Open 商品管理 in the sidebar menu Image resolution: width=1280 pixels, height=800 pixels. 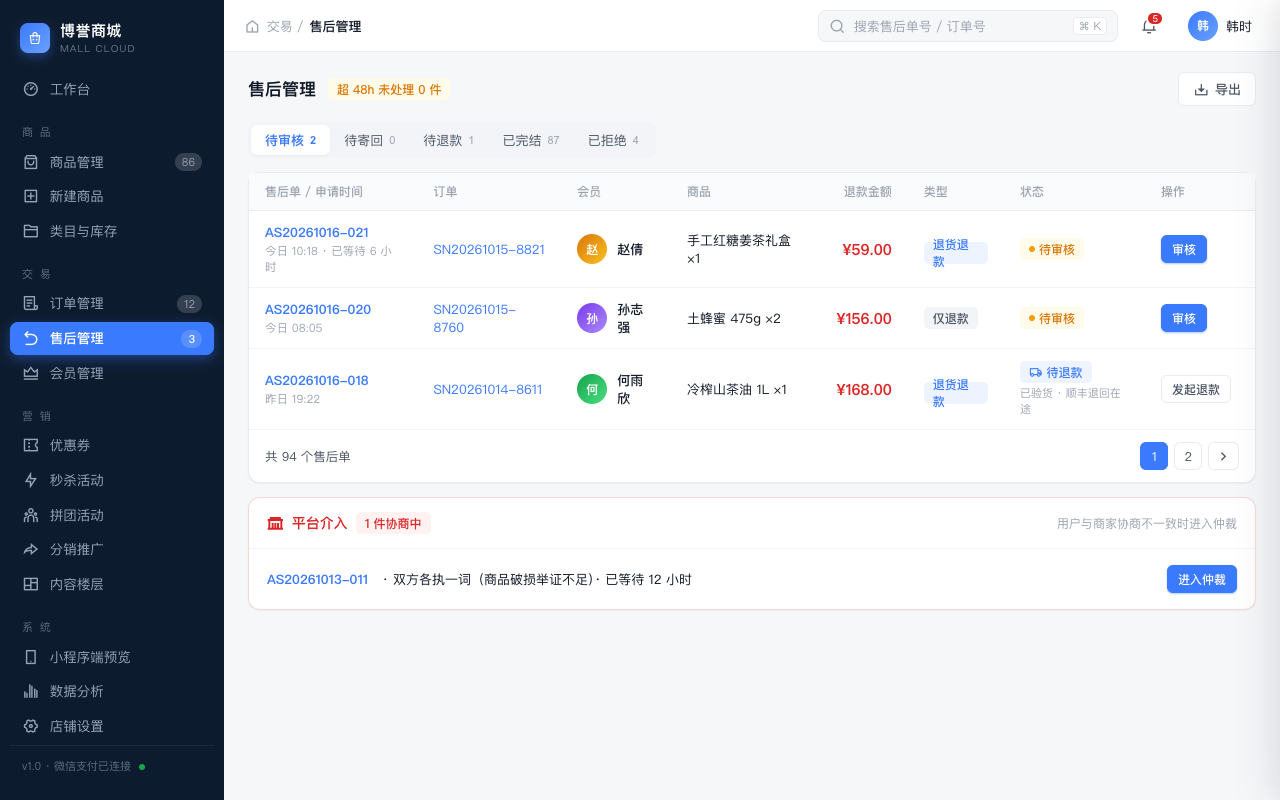click(x=112, y=162)
